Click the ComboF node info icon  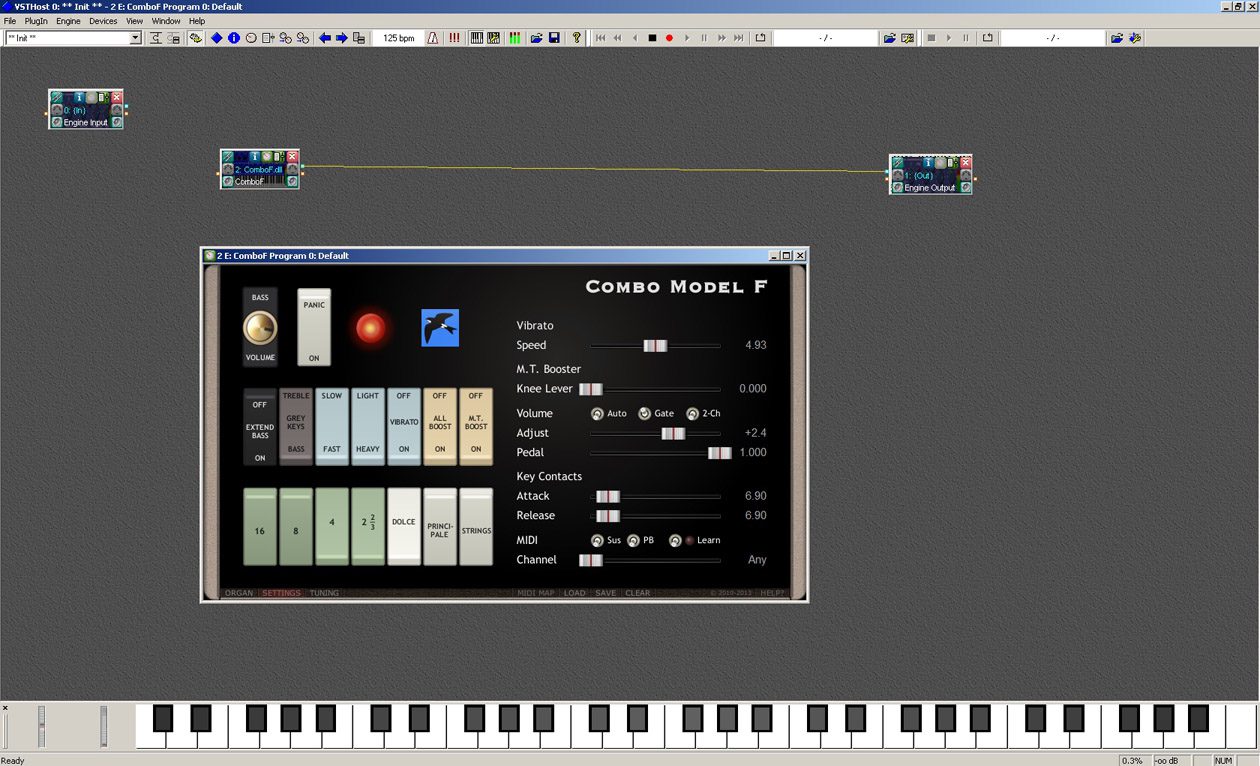254,157
